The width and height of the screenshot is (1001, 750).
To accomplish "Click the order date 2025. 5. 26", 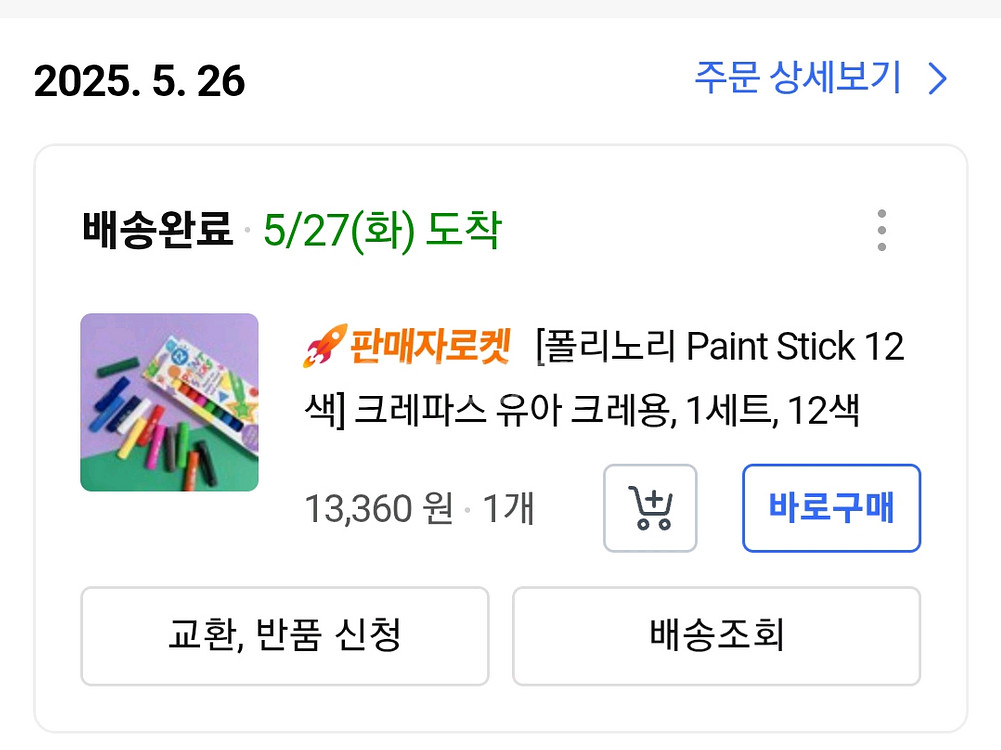I will [x=139, y=80].
